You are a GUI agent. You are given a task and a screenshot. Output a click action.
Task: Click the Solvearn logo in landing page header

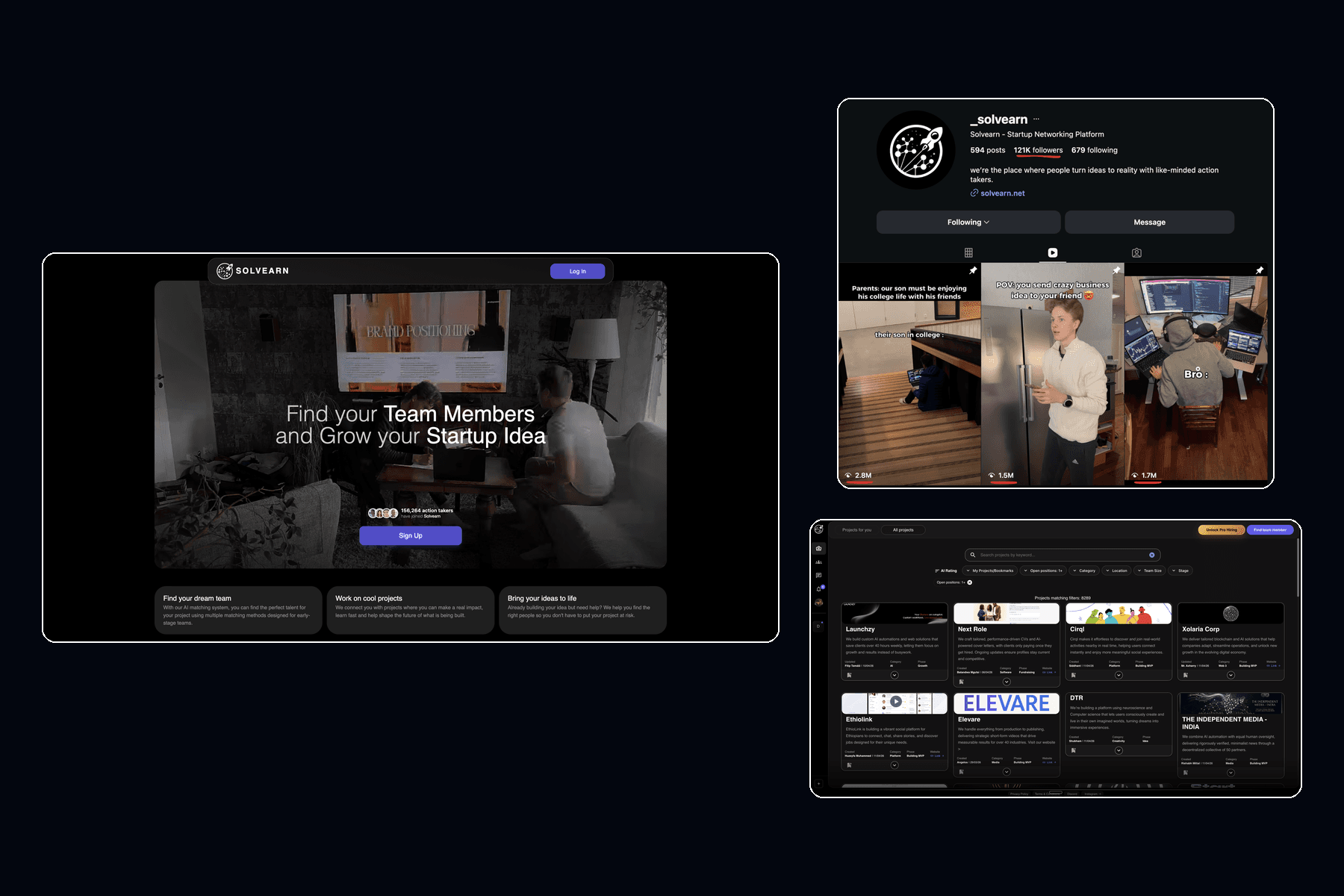click(252, 271)
